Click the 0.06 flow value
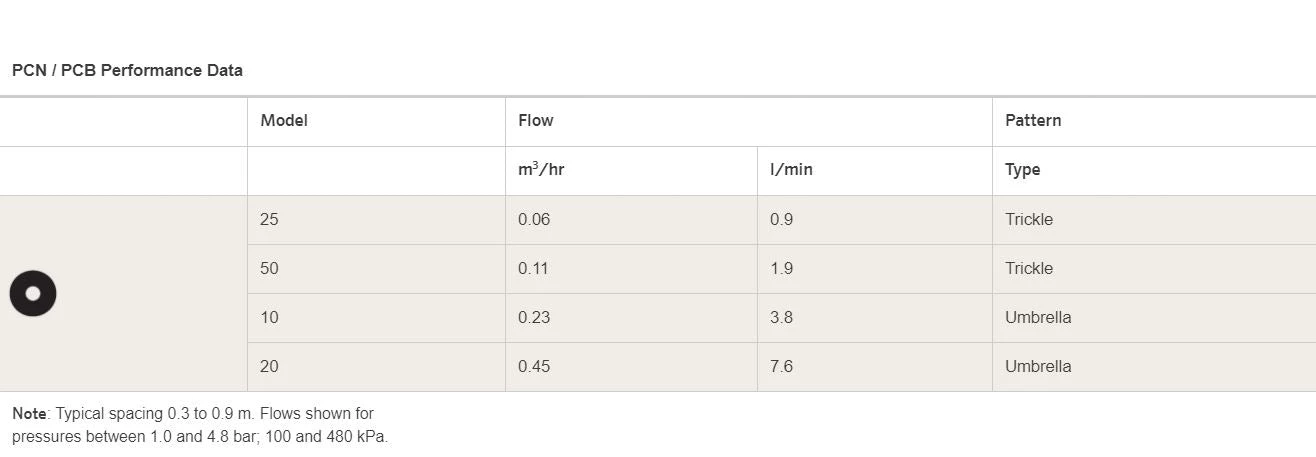 click(x=534, y=220)
